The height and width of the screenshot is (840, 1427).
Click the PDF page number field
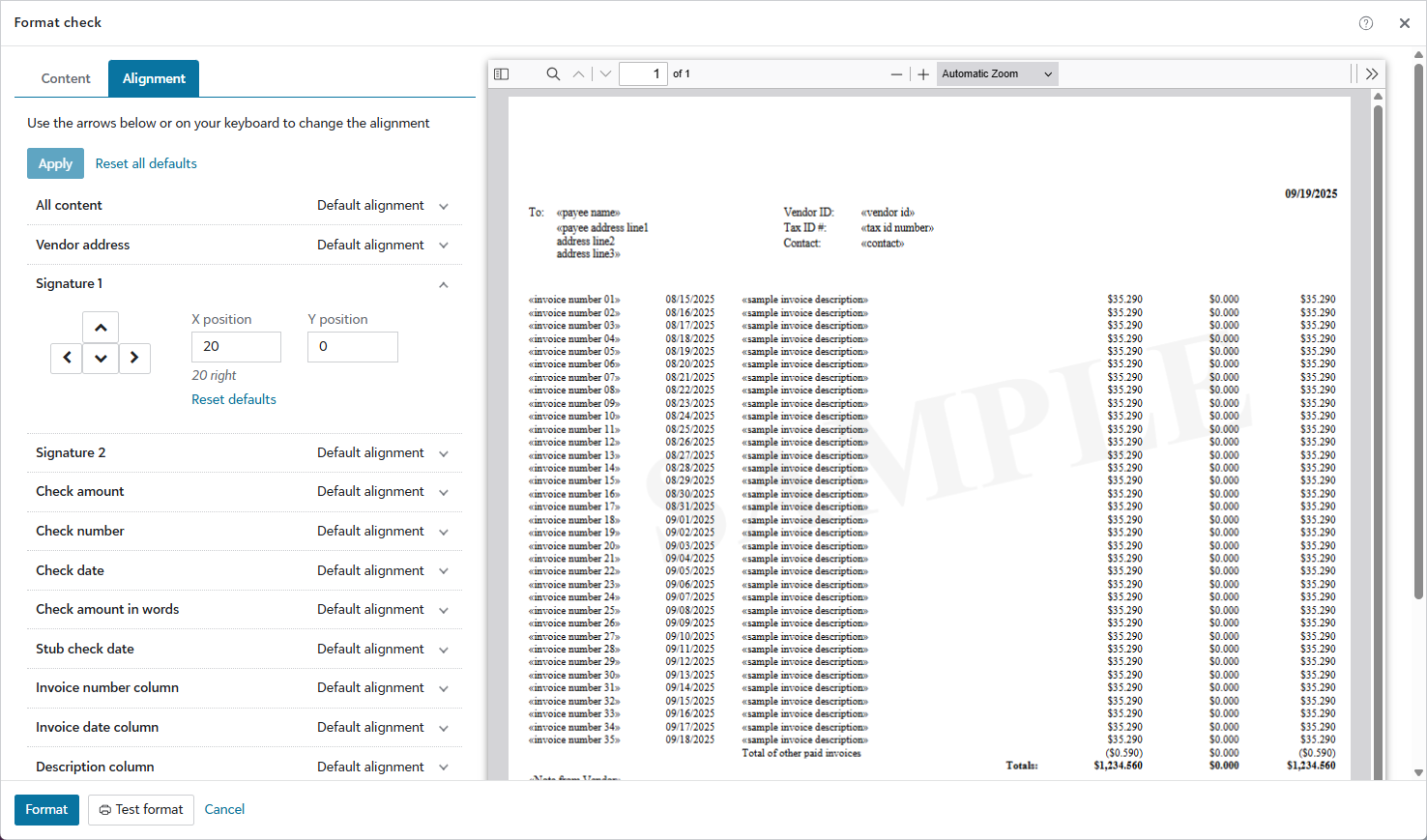tap(643, 73)
